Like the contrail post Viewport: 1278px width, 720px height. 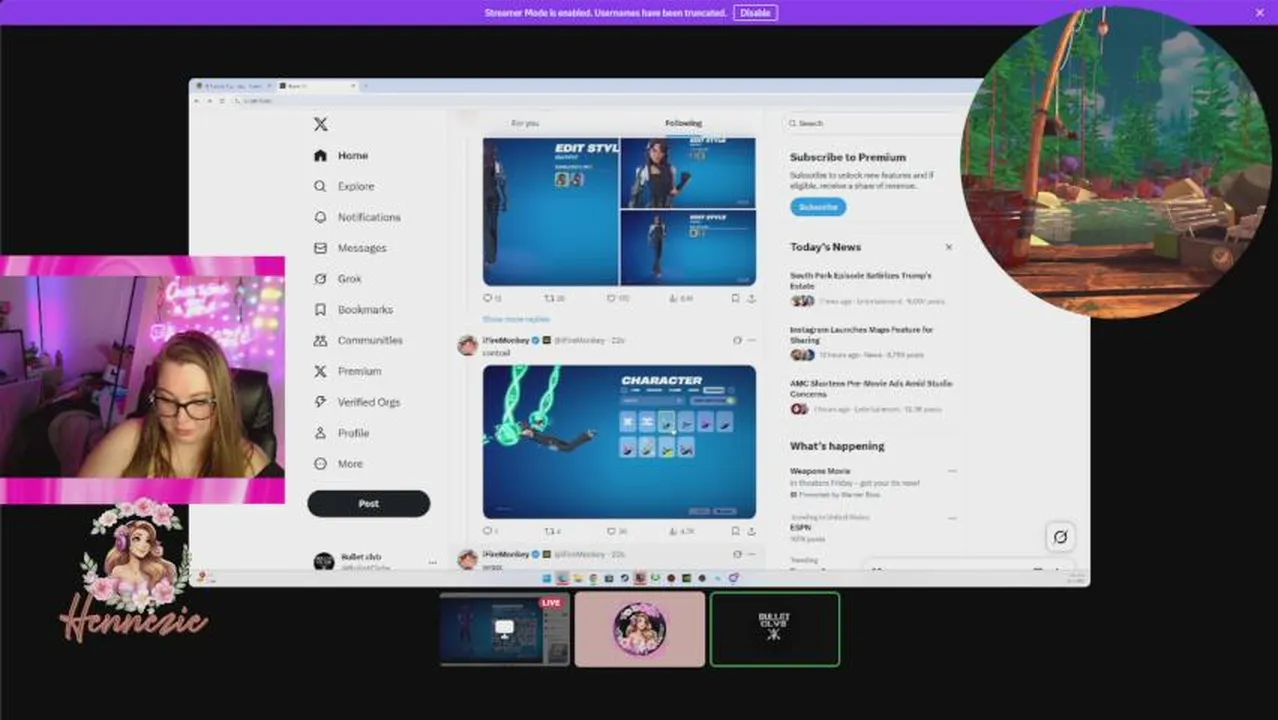pyautogui.click(x=617, y=531)
